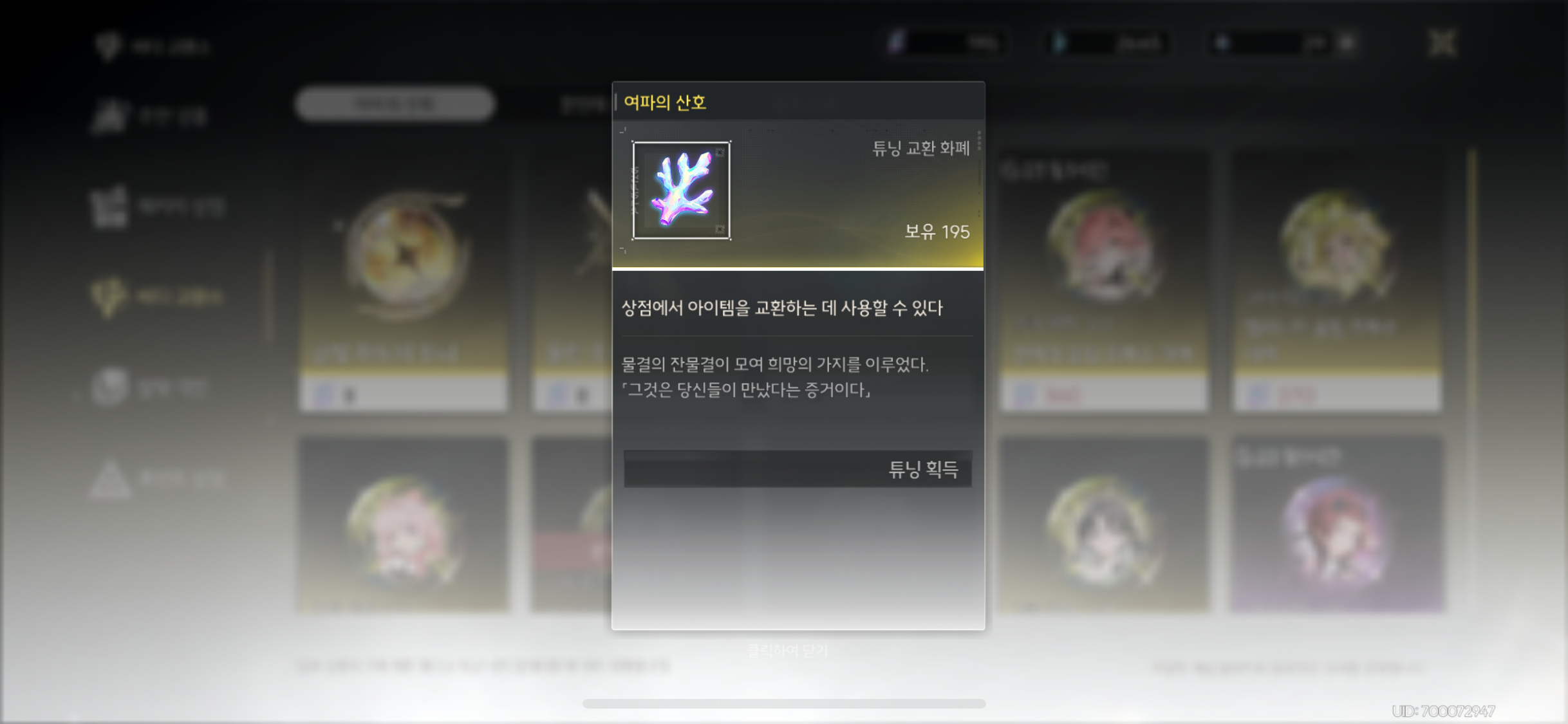This screenshot has width=1568, height=724.
Task: Click the Afterglow Coral item icon
Action: click(x=681, y=190)
